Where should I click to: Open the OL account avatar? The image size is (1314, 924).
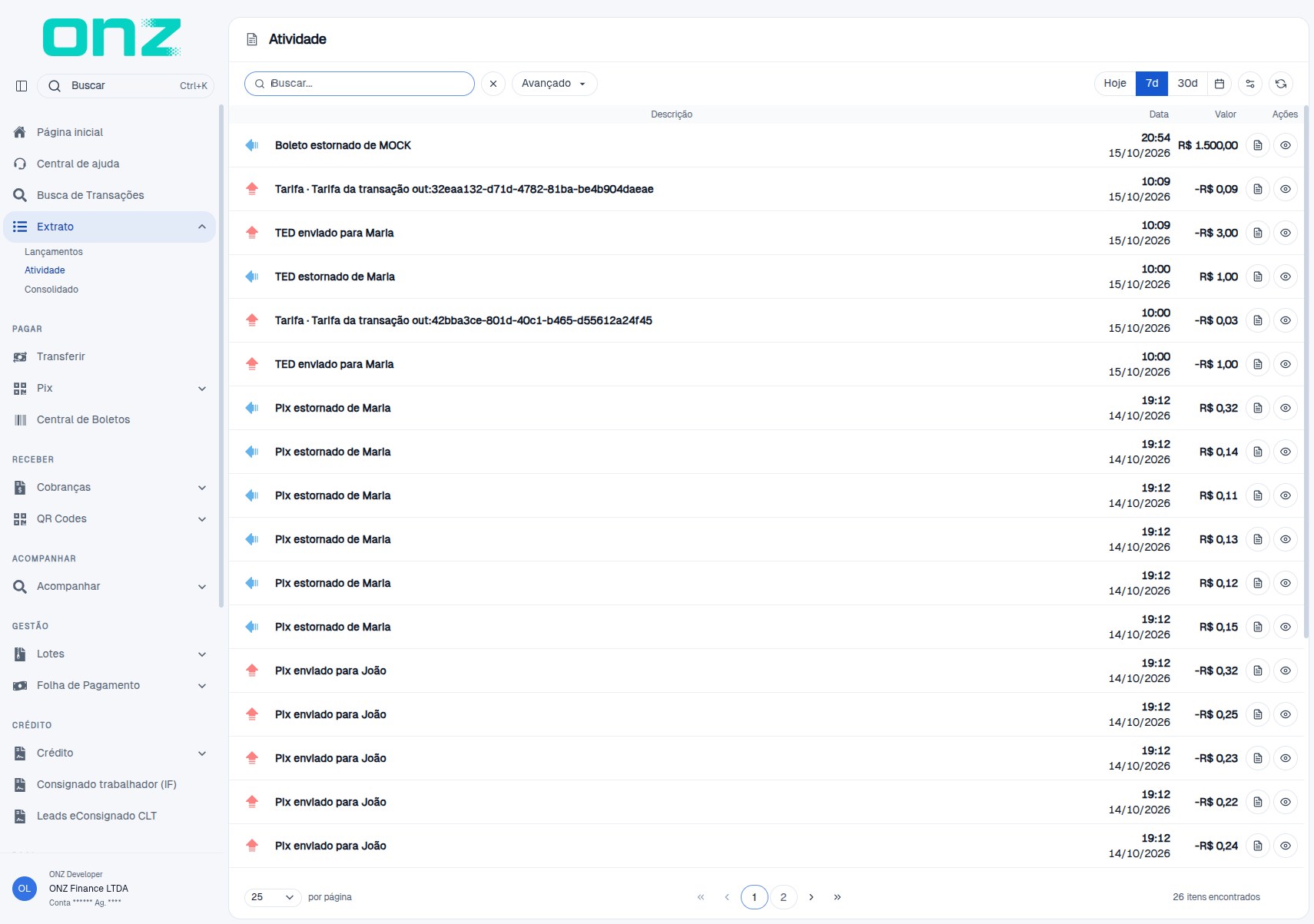(x=25, y=889)
